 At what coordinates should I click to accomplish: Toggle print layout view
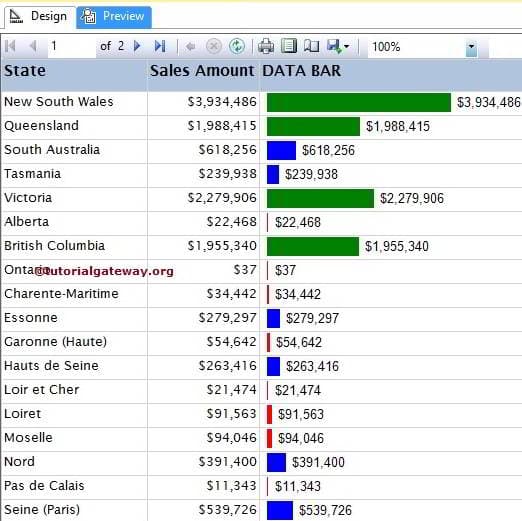click(289, 46)
